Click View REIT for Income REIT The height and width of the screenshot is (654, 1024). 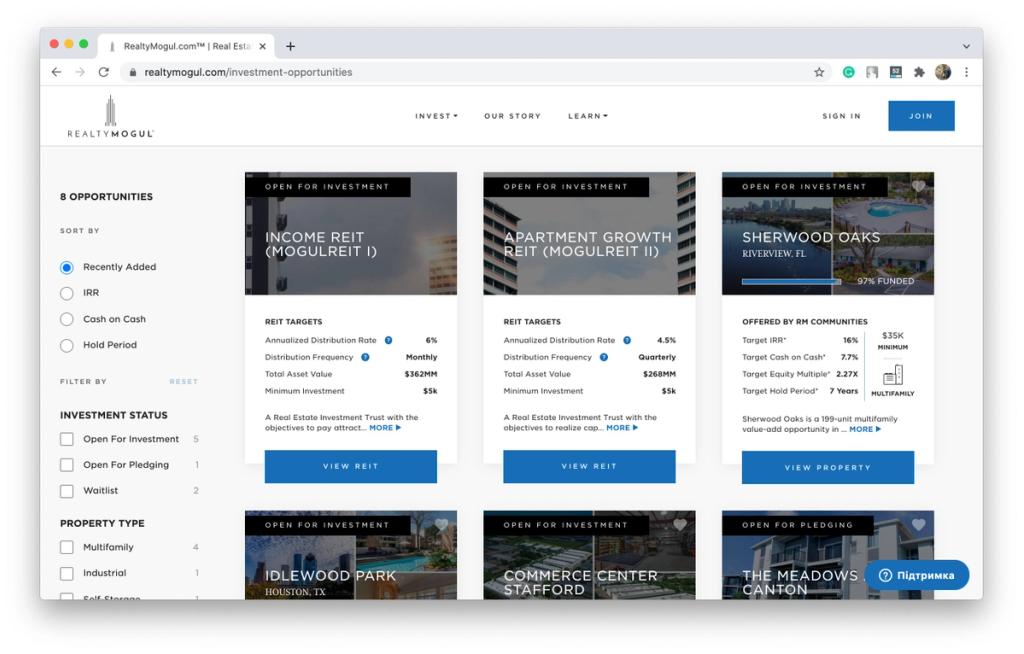(x=351, y=466)
